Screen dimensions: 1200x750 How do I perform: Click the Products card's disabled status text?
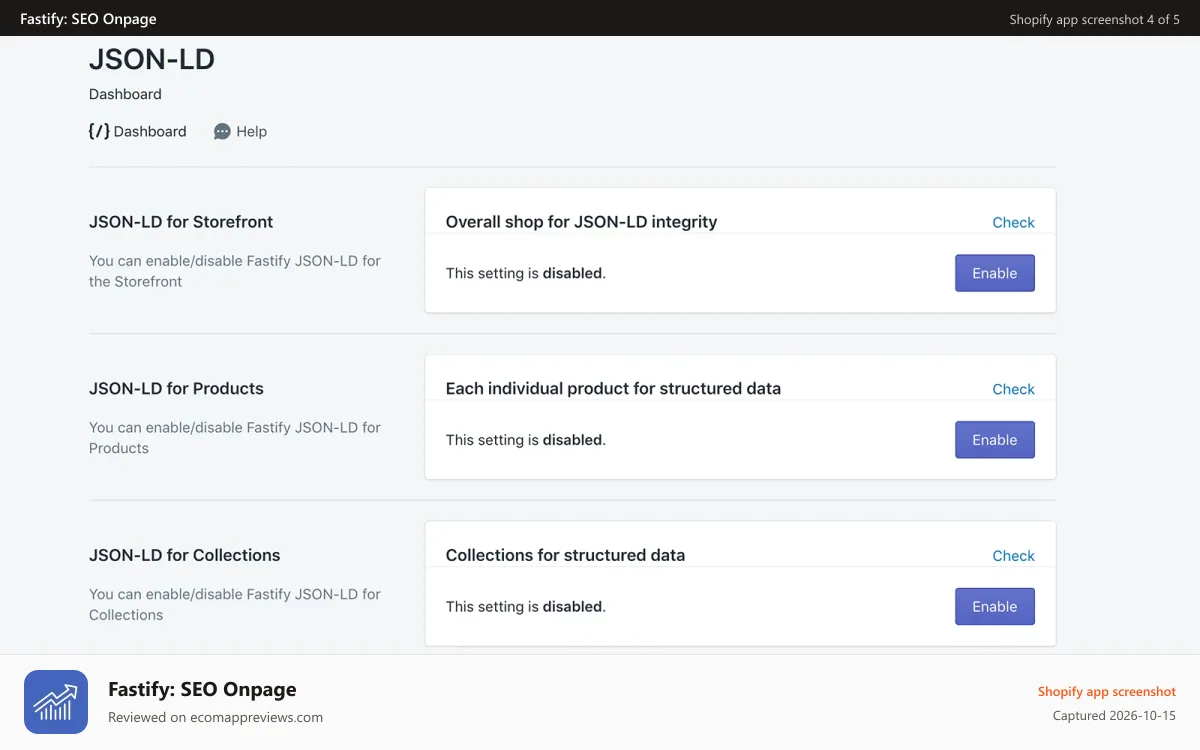pos(526,440)
